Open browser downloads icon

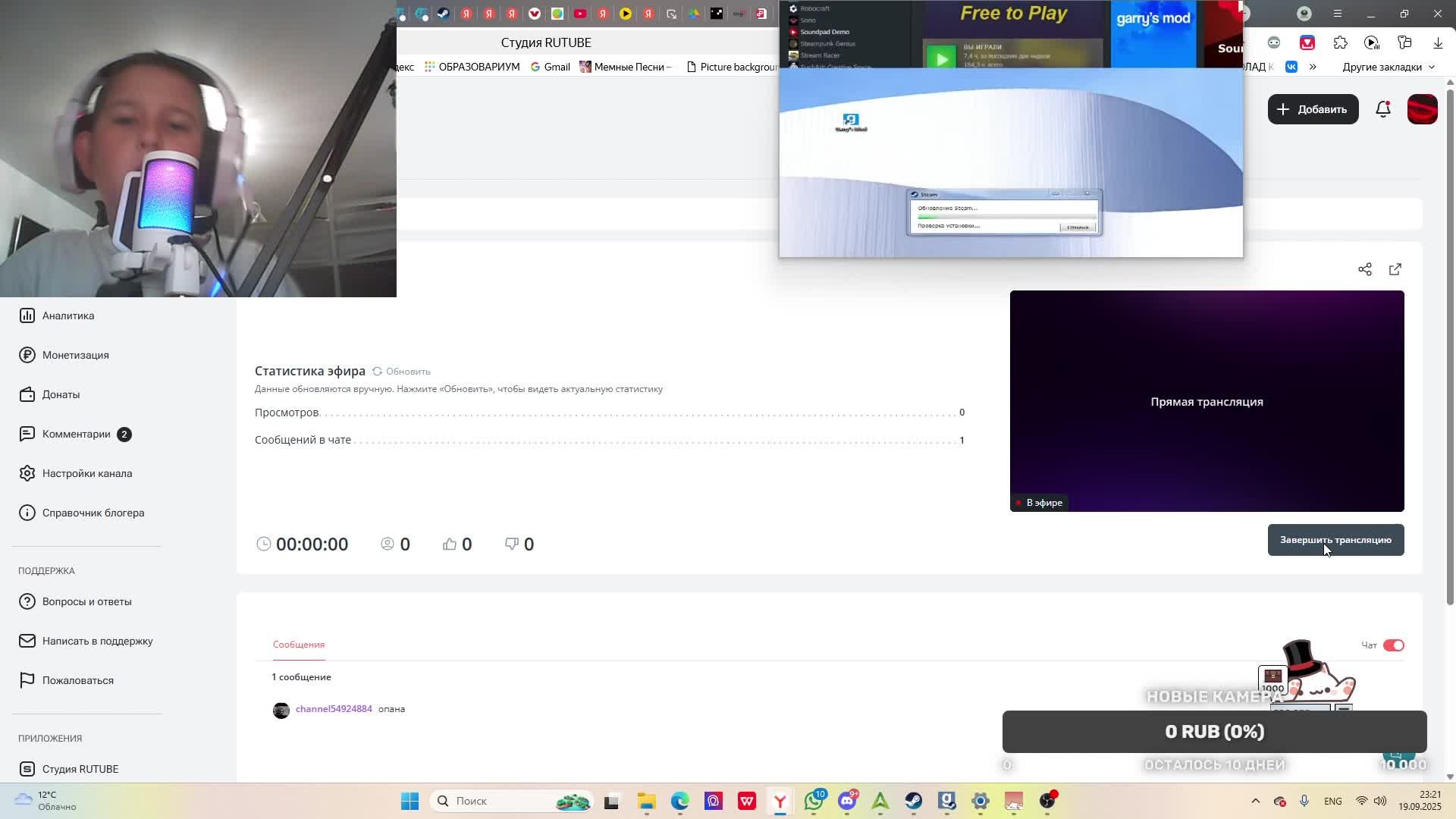(x=1437, y=43)
